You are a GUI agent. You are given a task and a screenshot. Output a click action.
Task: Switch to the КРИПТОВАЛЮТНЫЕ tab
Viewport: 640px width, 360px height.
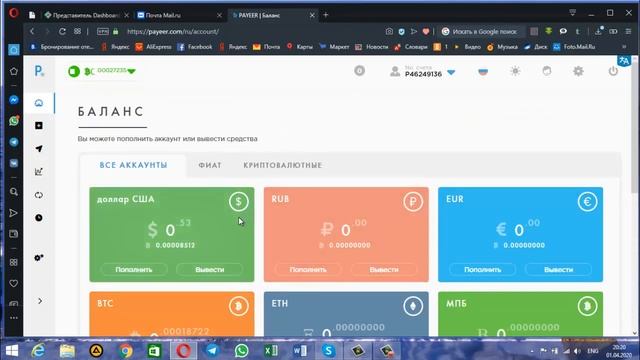tap(283, 165)
